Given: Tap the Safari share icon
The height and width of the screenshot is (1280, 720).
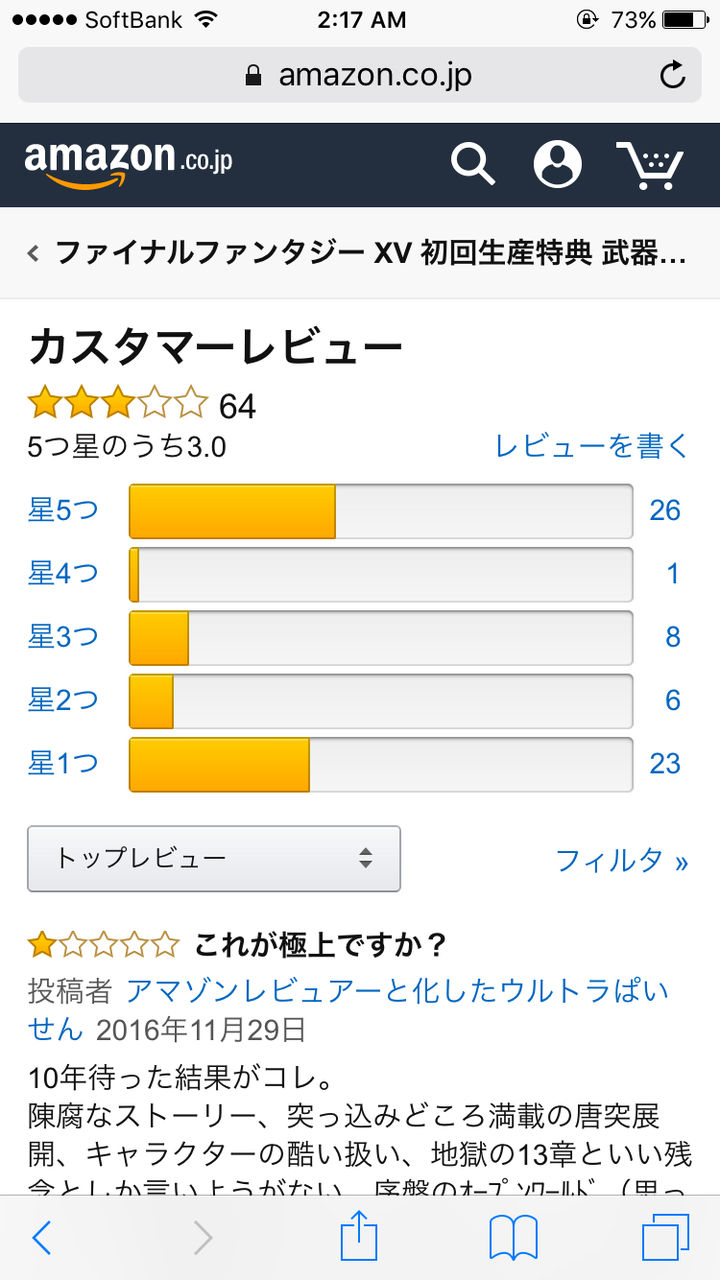Looking at the screenshot, I should 359,1238.
